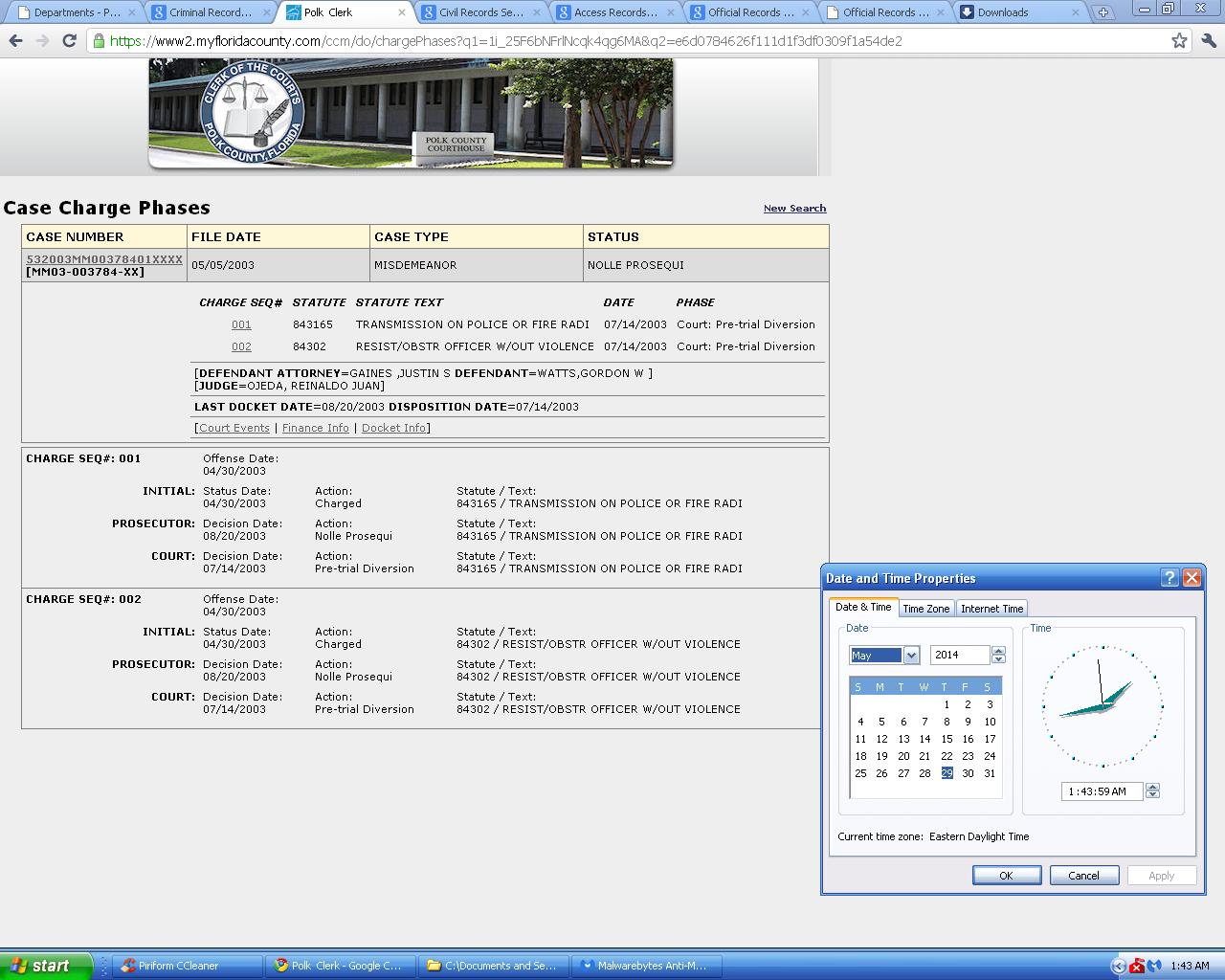The width and height of the screenshot is (1225, 980).
Task: Switch to the Time Zone tab
Action: (x=925, y=609)
